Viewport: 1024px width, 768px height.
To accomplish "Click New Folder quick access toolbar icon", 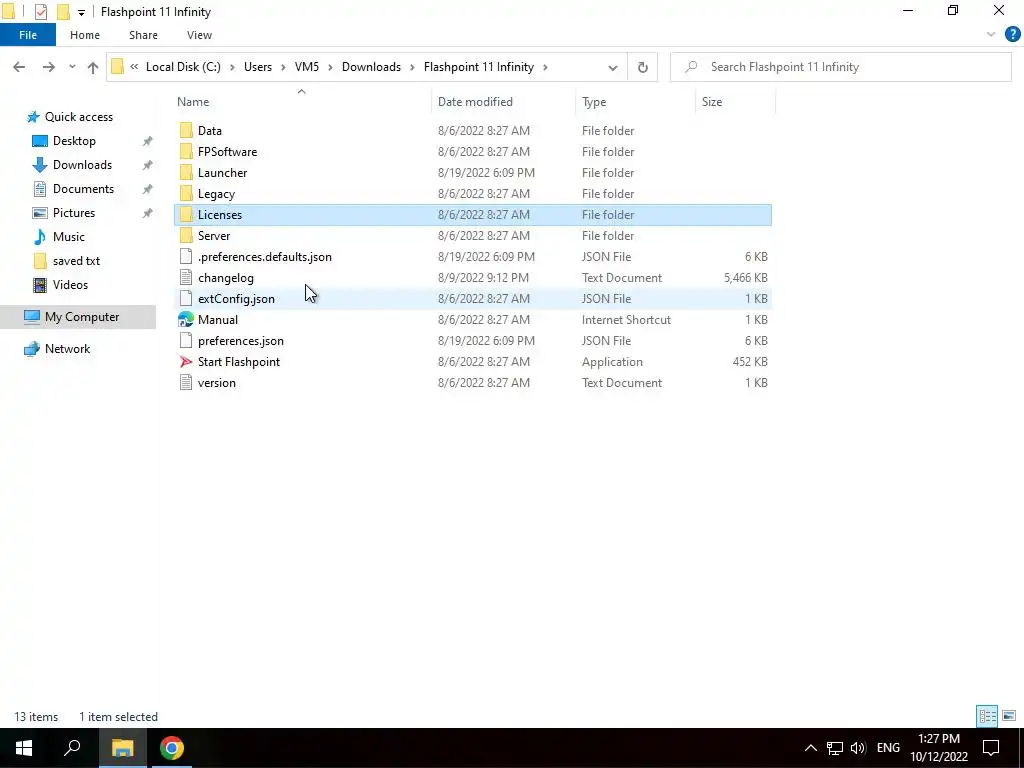I will (63, 12).
